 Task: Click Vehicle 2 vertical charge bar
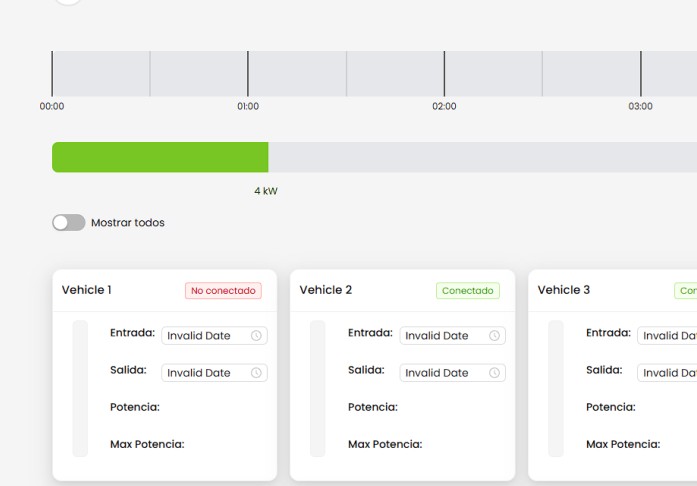click(318, 388)
